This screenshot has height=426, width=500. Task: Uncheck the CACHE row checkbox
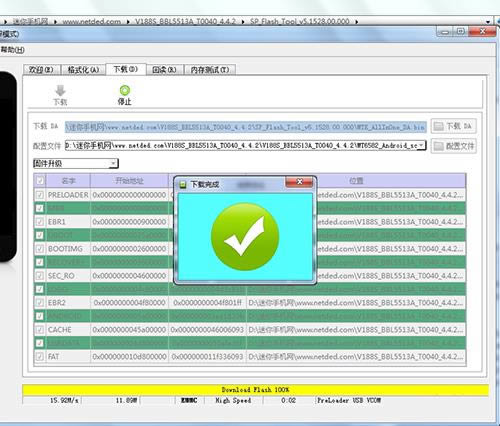pyautogui.click(x=40, y=330)
